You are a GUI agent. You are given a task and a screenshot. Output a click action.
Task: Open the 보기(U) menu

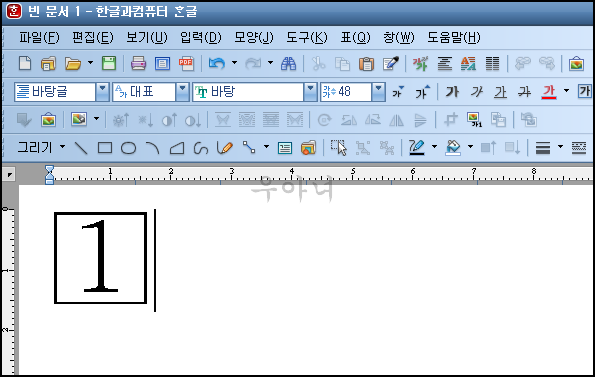click(146, 37)
